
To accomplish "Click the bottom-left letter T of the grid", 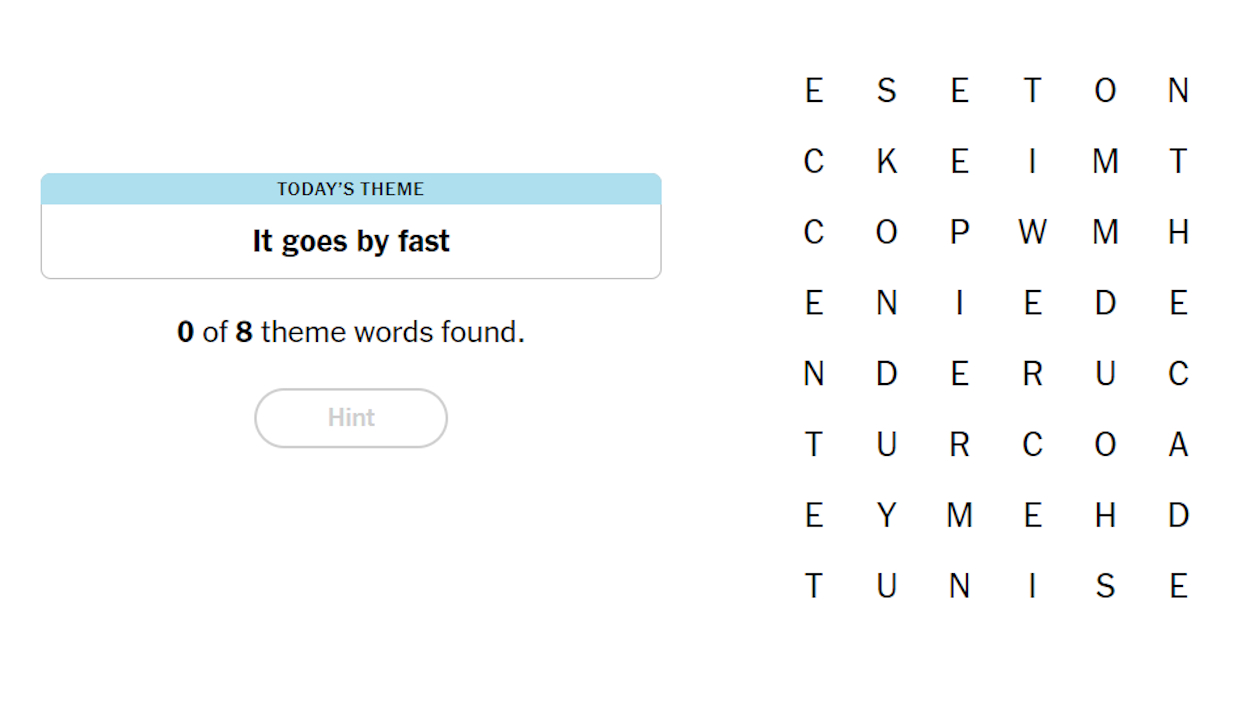I will [813, 586].
